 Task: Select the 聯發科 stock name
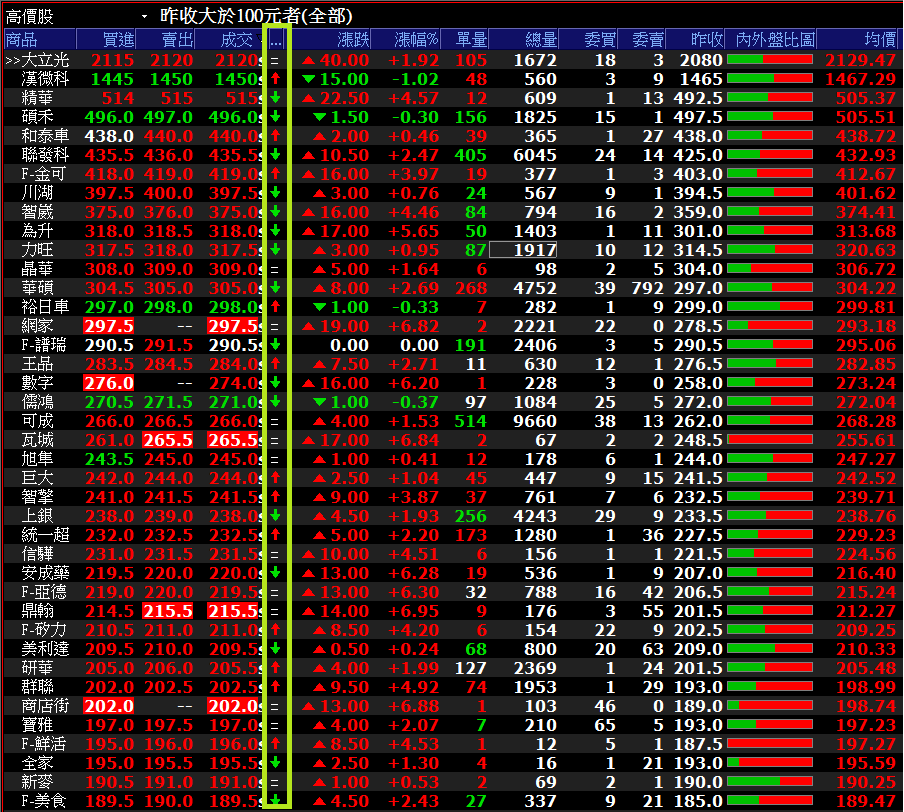(x=46, y=155)
